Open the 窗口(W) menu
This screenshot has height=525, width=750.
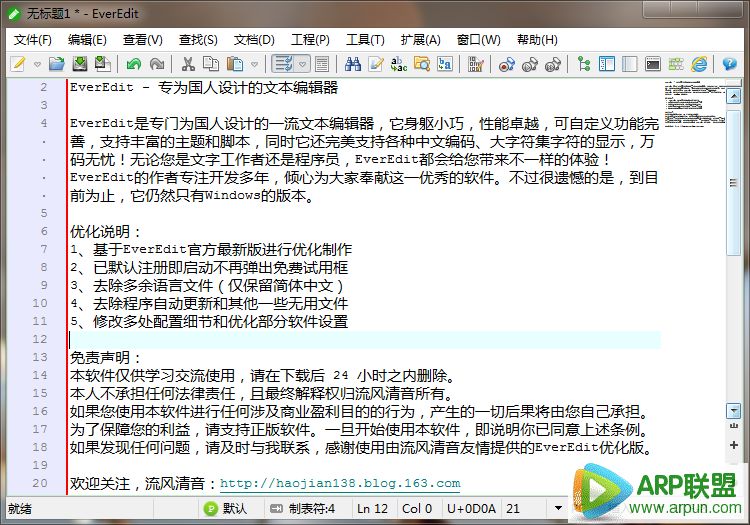pos(478,40)
